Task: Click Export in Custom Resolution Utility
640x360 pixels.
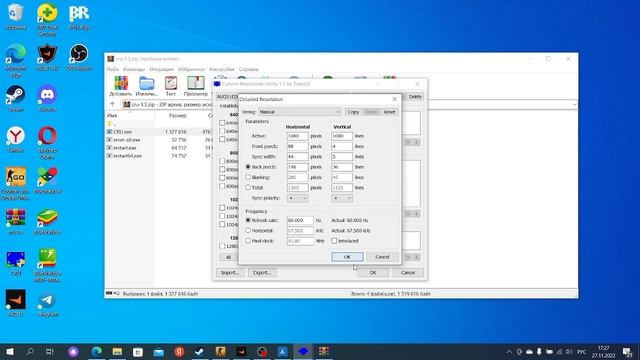Action: (262, 272)
